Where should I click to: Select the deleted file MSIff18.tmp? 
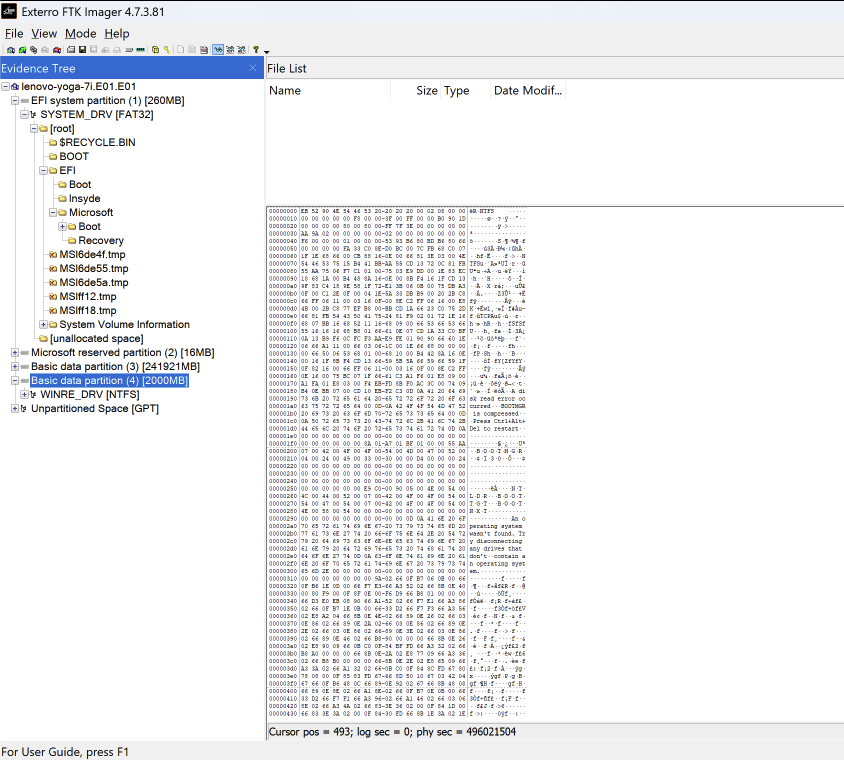[88, 310]
